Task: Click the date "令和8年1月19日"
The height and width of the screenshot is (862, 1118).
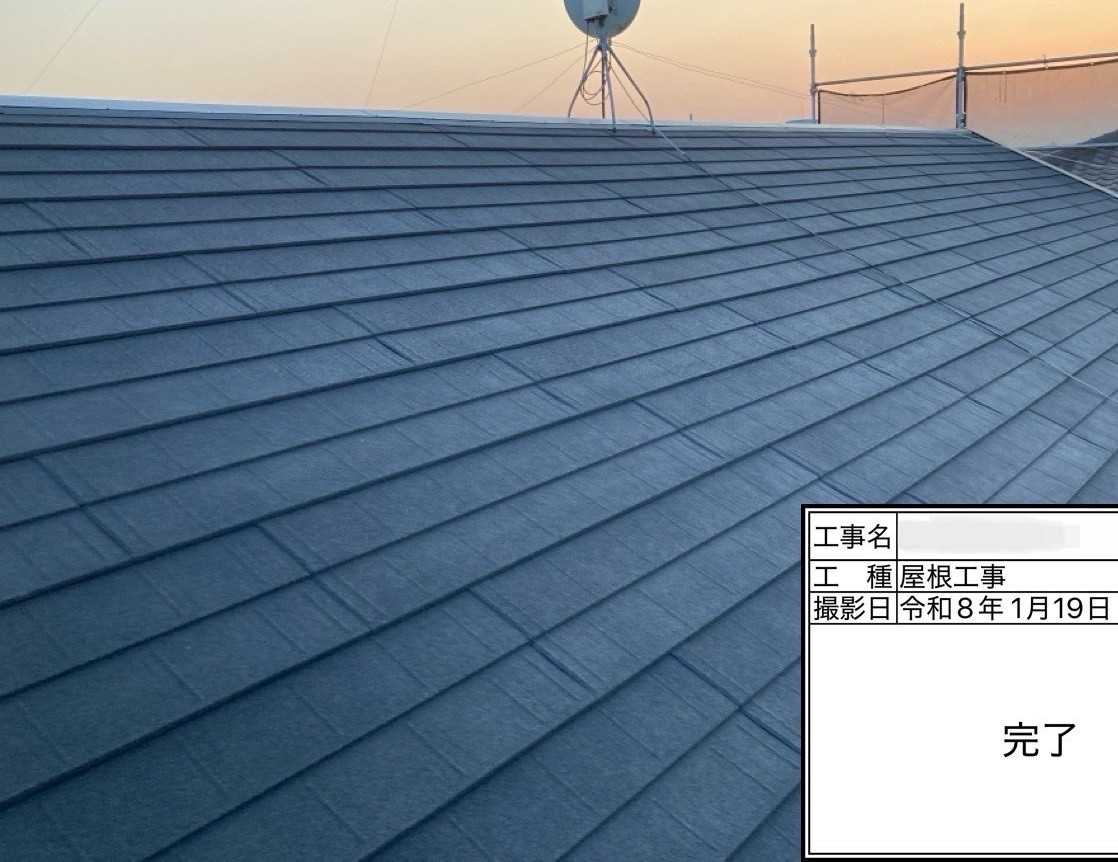Action: click(1004, 608)
